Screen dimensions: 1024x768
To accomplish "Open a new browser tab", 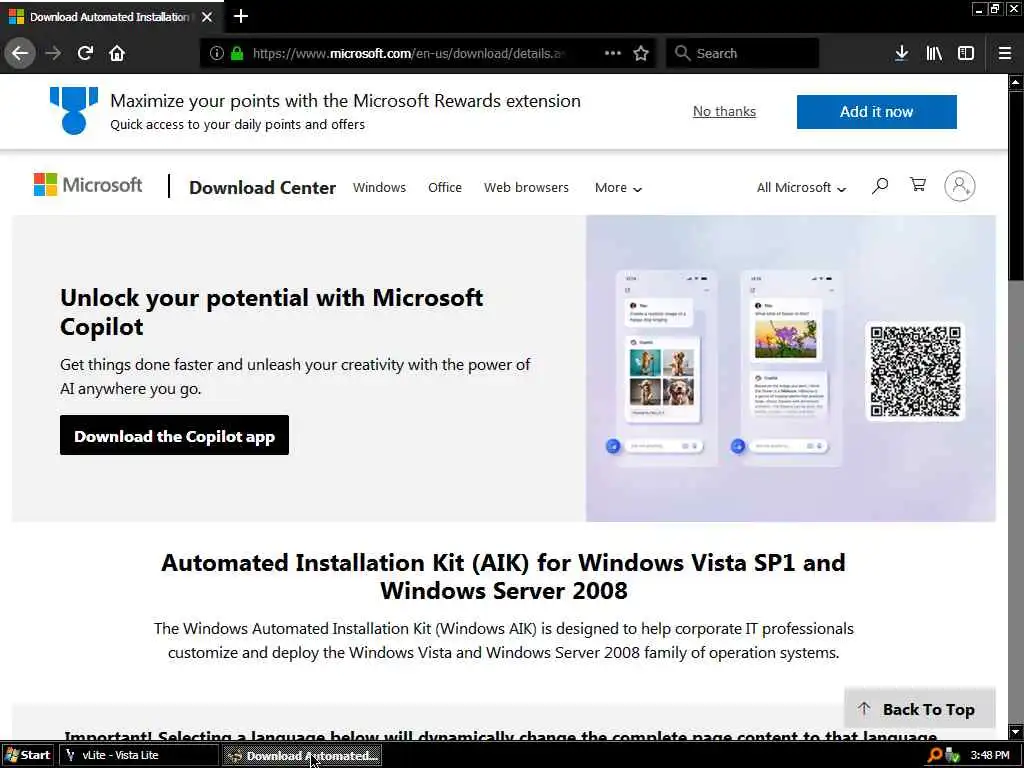I will coord(240,16).
